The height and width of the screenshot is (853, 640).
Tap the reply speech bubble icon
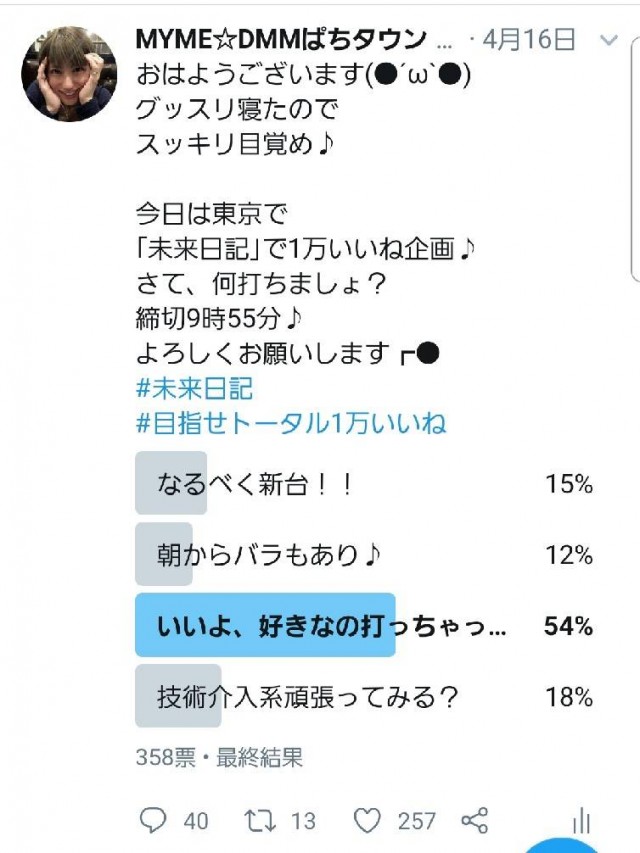153,821
